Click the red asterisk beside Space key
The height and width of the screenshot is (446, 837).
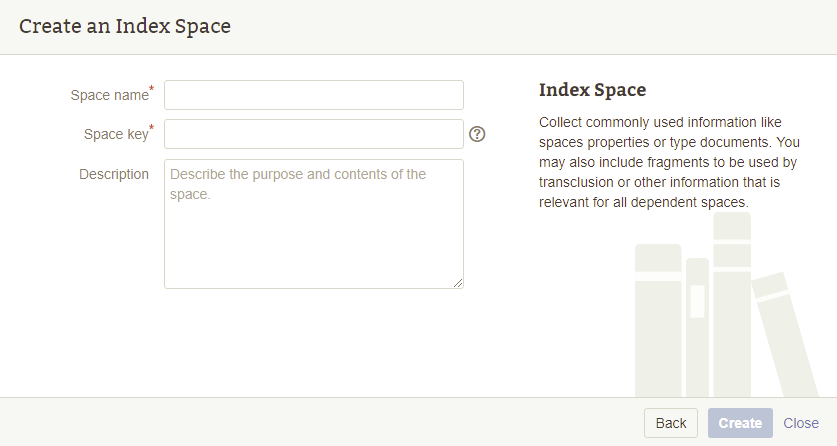[x=152, y=129]
